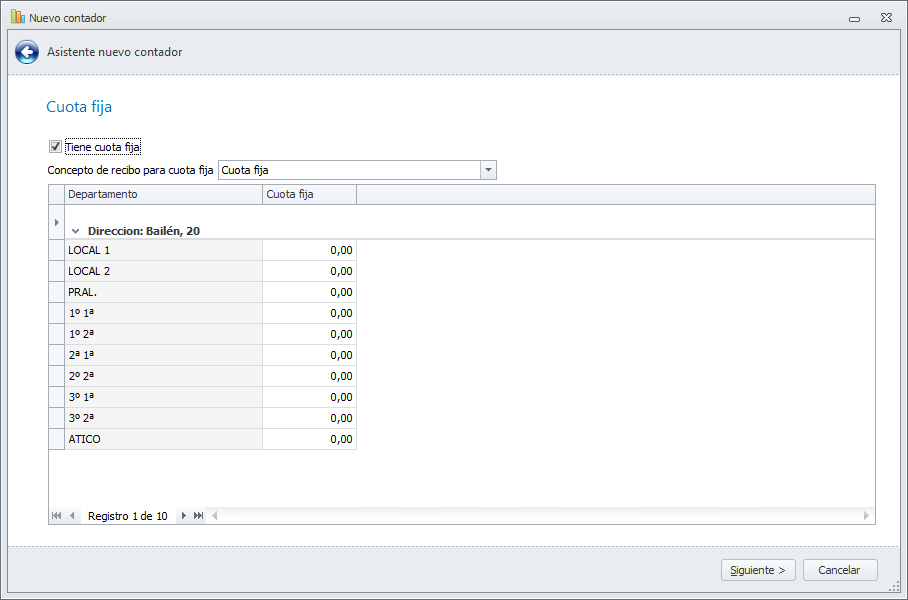
Task: Open the Concepto de recibo dropdown
Action: tap(488, 170)
